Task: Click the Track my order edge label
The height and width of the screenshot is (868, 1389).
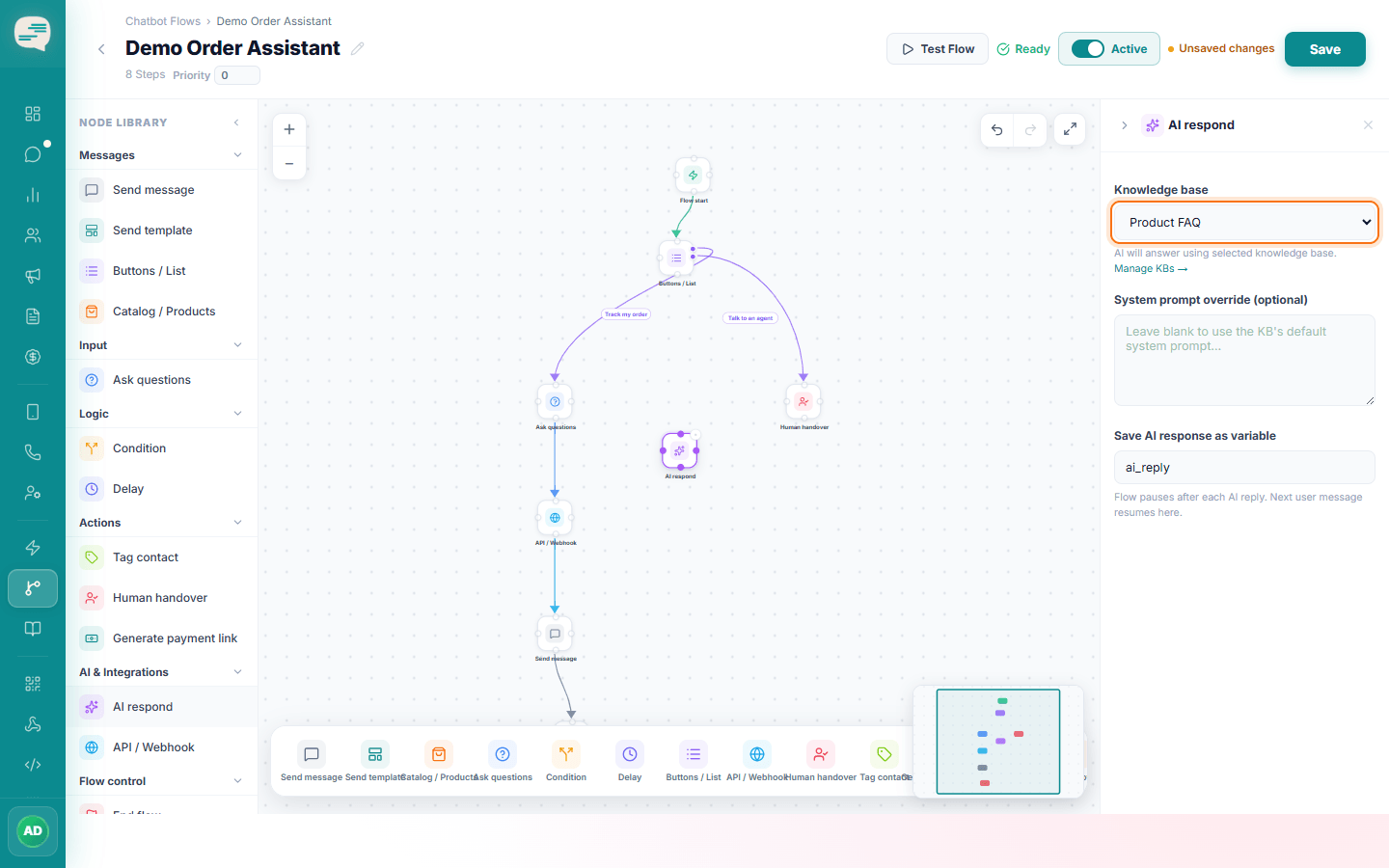Action: [626, 314]
